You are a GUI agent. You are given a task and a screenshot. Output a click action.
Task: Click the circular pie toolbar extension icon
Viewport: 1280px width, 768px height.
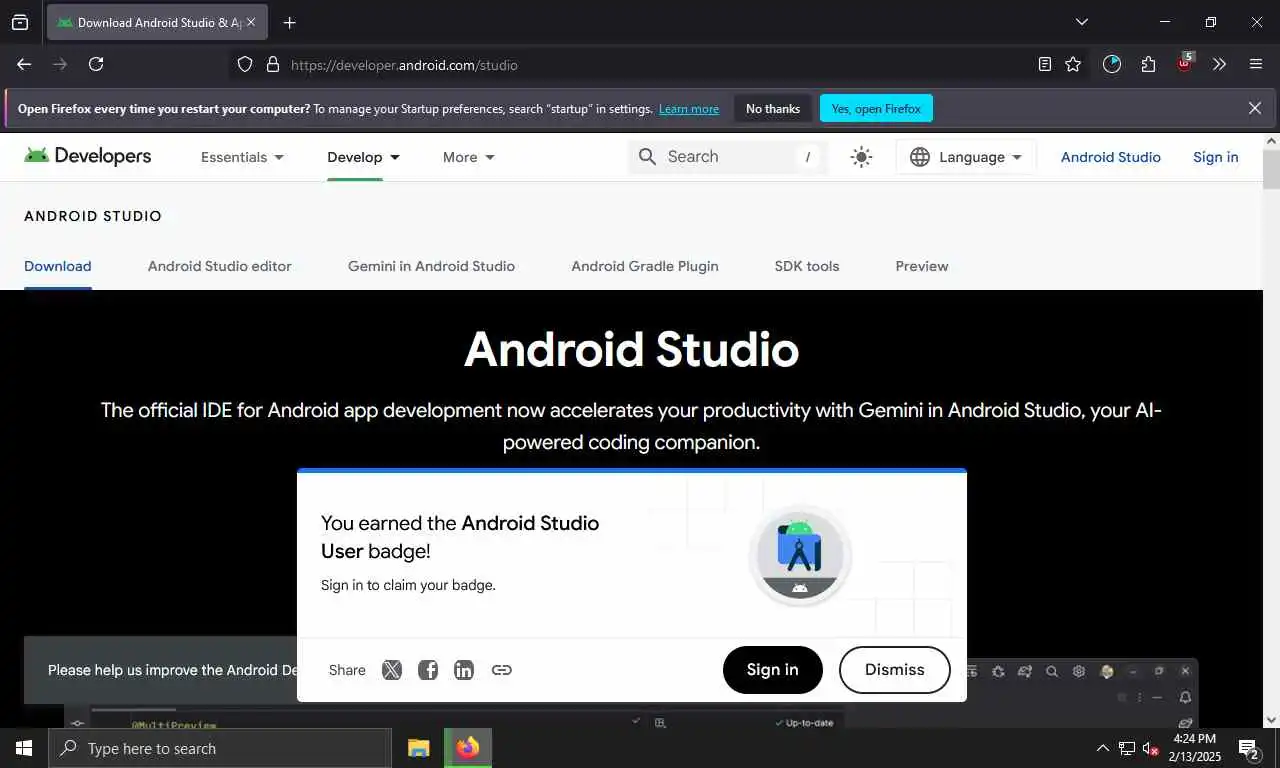[x=1112, y=64]
